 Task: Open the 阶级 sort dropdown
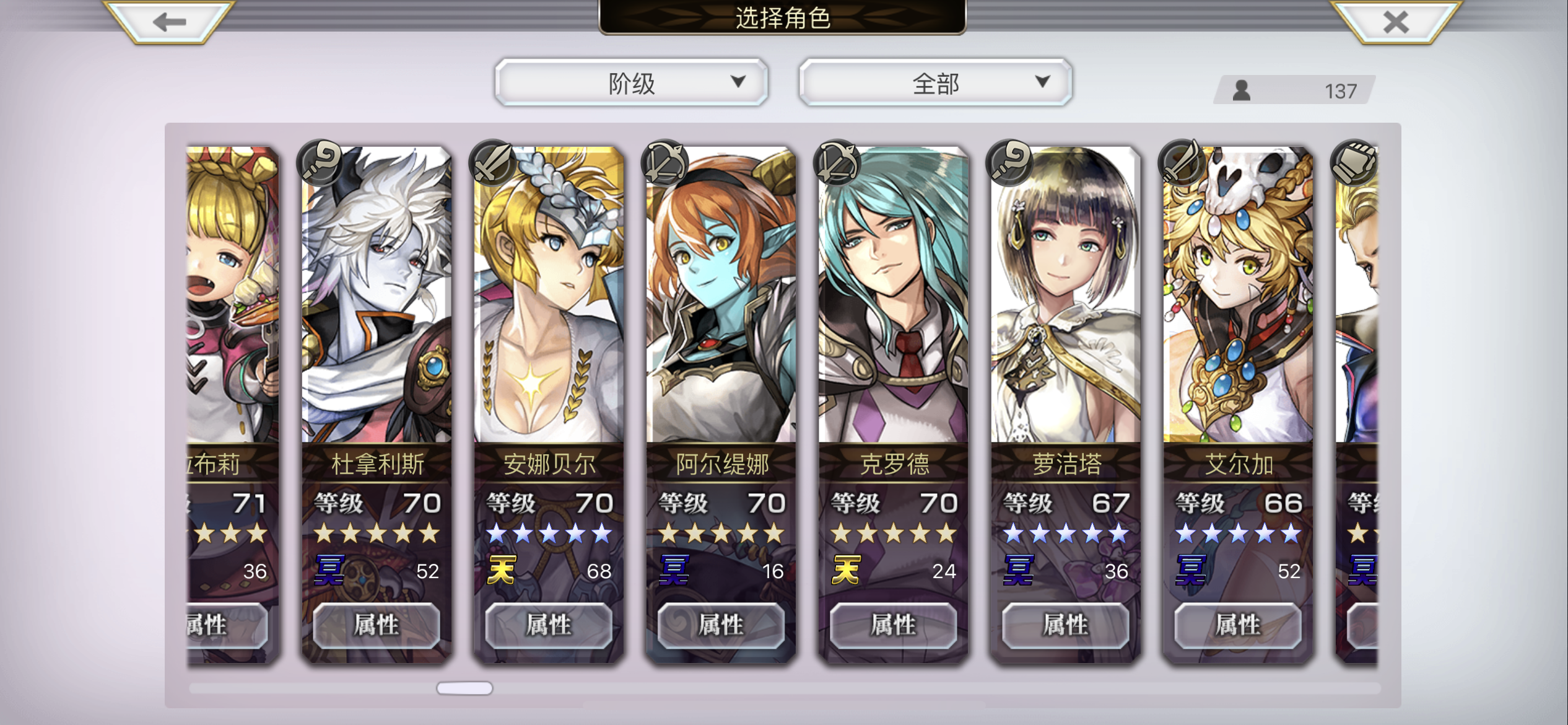631,82
